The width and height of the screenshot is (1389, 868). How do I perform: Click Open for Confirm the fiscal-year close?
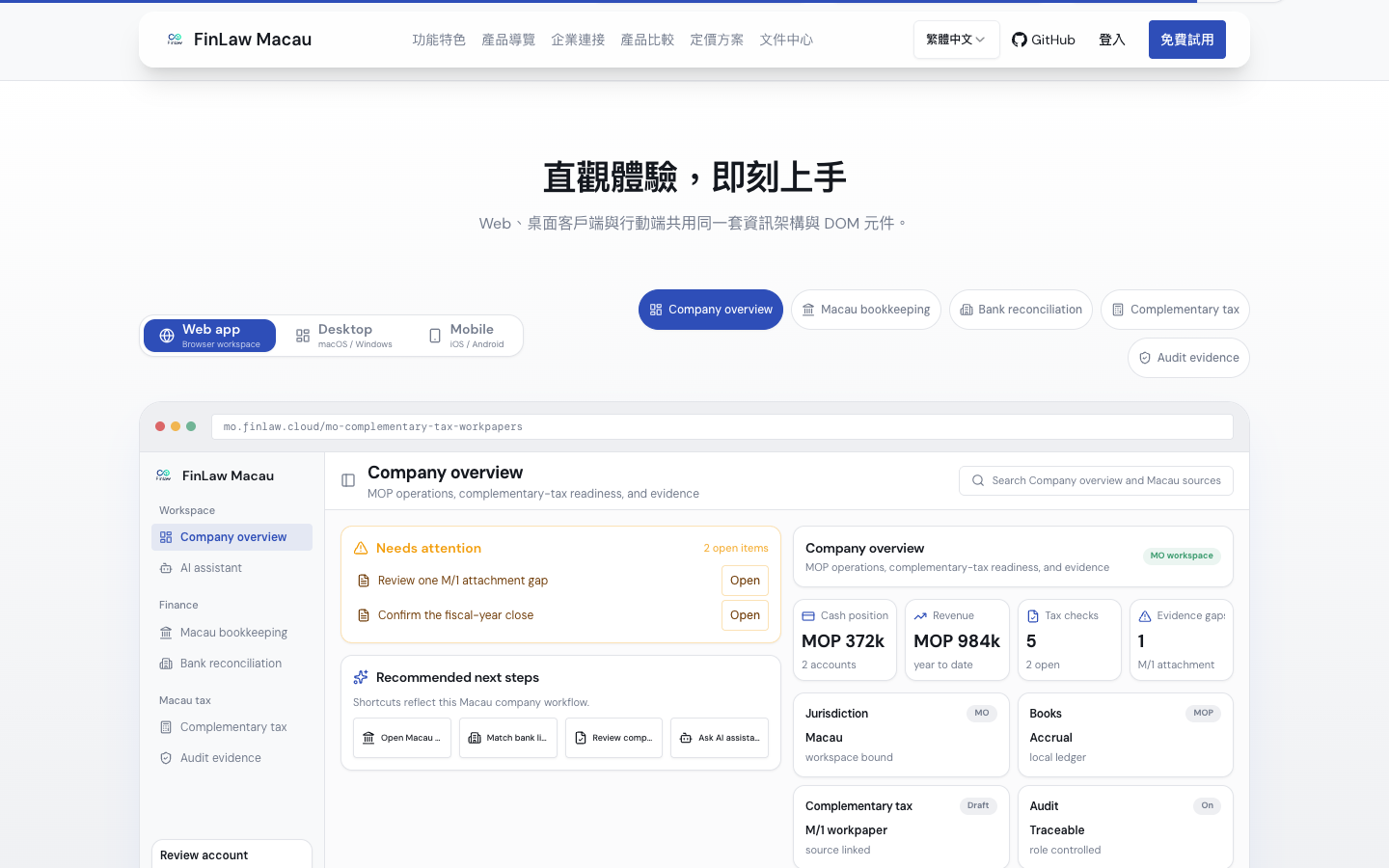click(x=745, y=615)
